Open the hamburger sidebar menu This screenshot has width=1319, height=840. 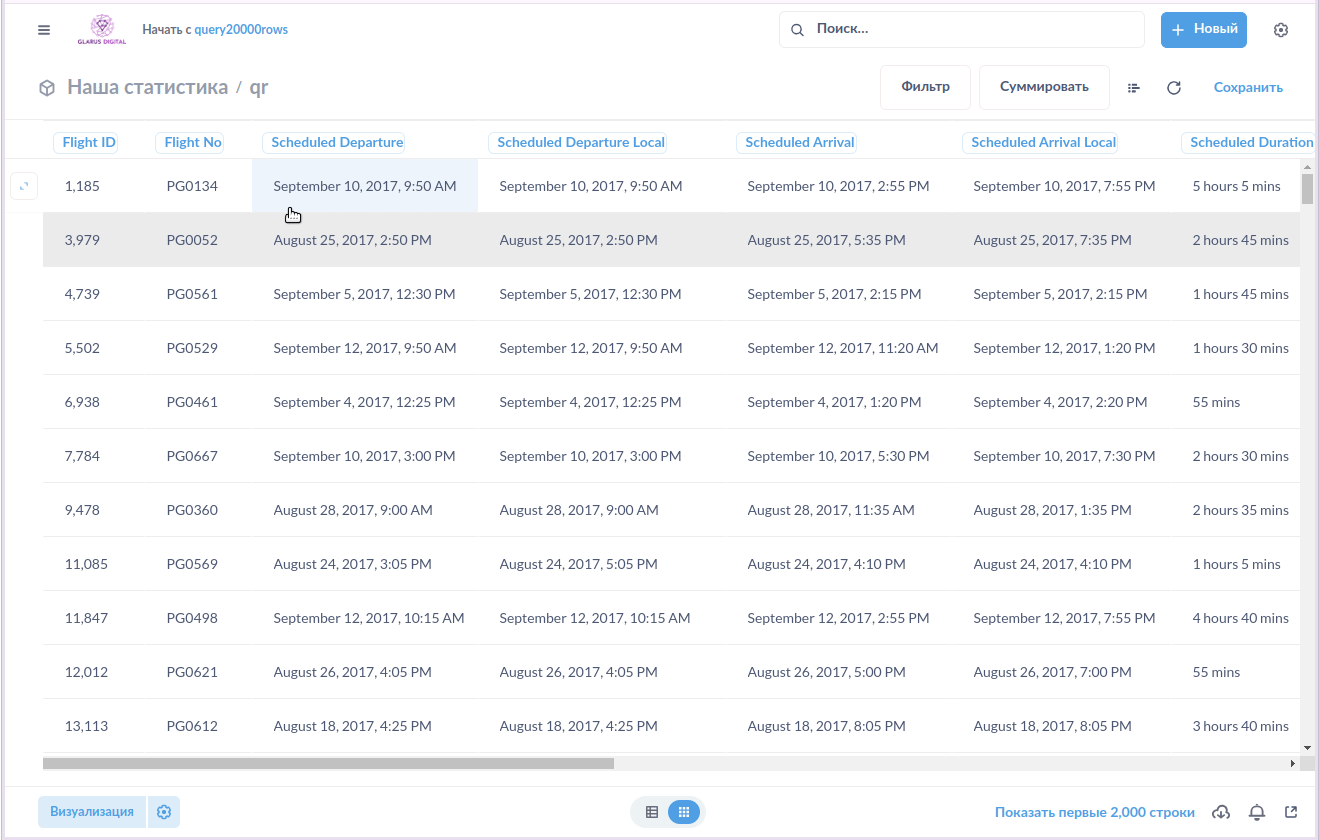[44, 30]
